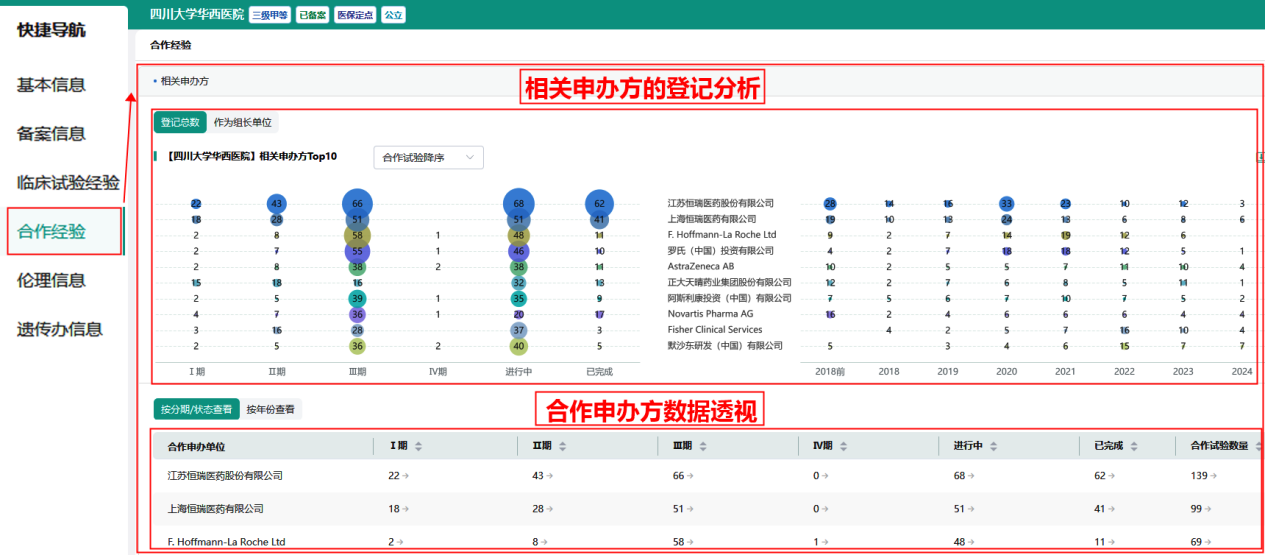
Task: Switch to the 作为组长单位 view
Action: pos(242,122)
